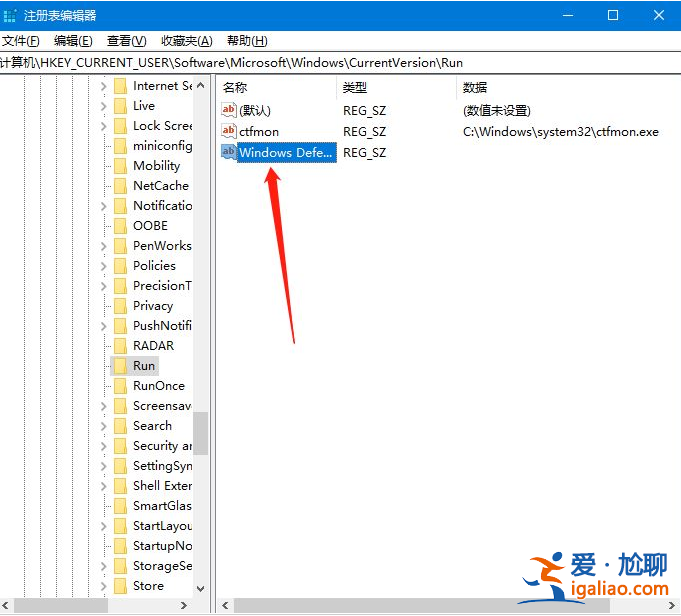Maximize the Registry Editor window
Screen dimensions: 681x616
[x=613, y=15]
